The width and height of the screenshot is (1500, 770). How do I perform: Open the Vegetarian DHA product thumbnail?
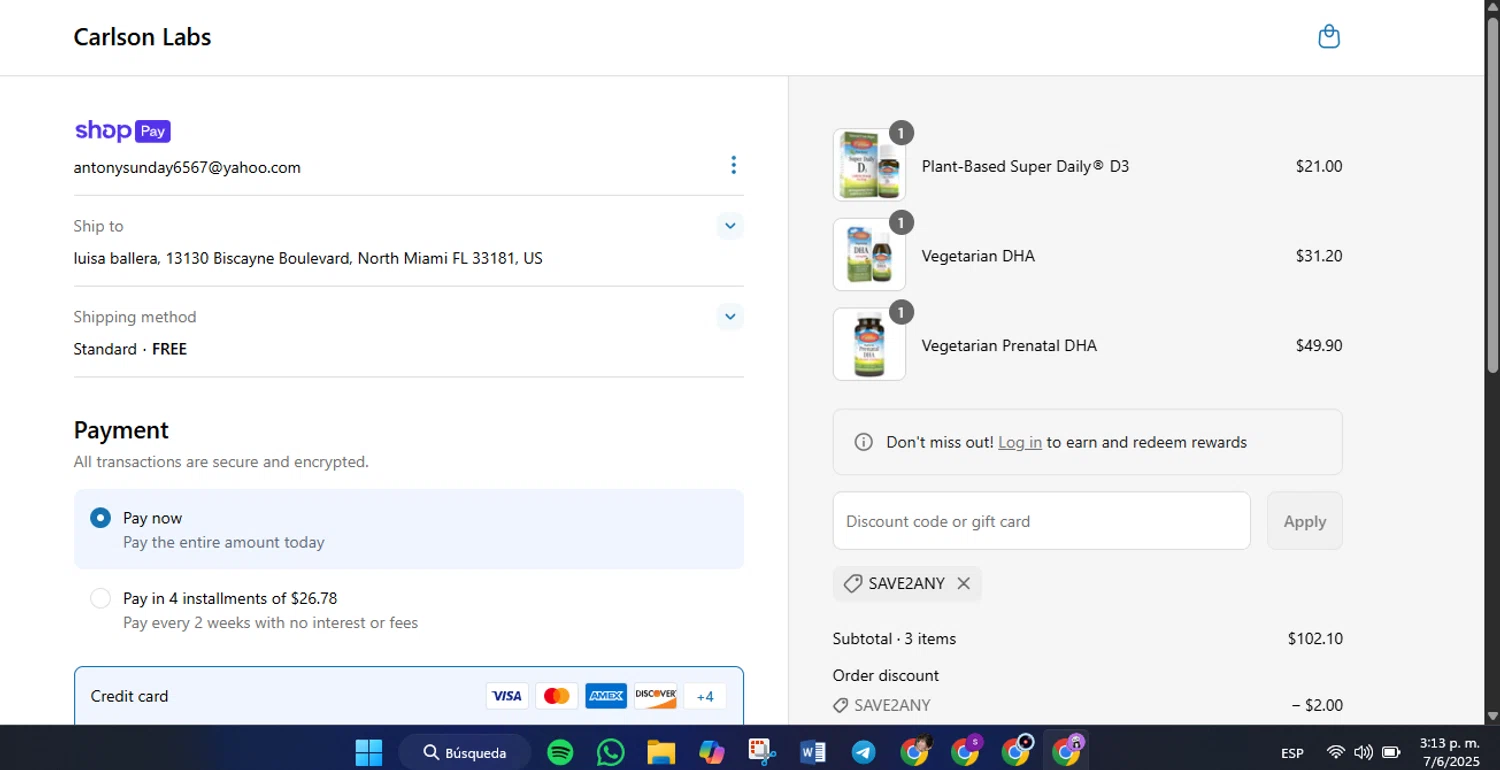pyautogui.click(x=869, y=255)
